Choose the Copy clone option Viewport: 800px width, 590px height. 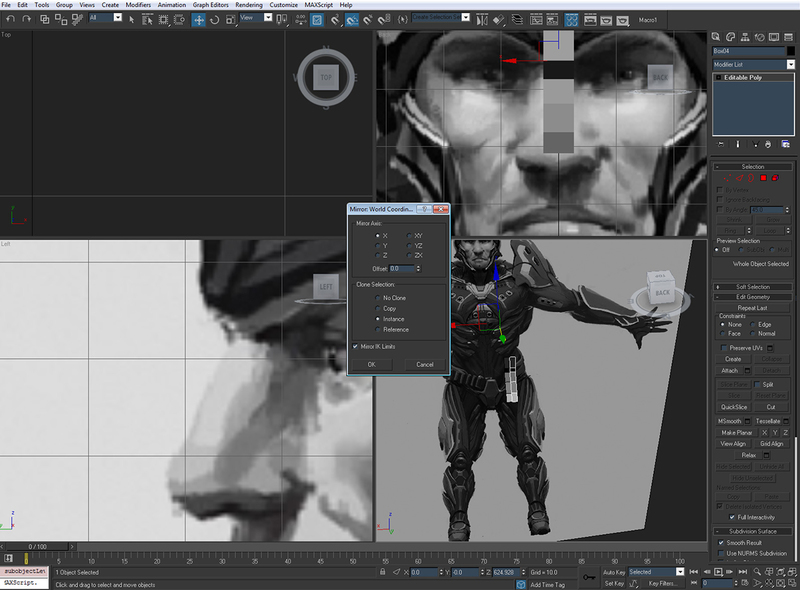[x=378, y=308]
